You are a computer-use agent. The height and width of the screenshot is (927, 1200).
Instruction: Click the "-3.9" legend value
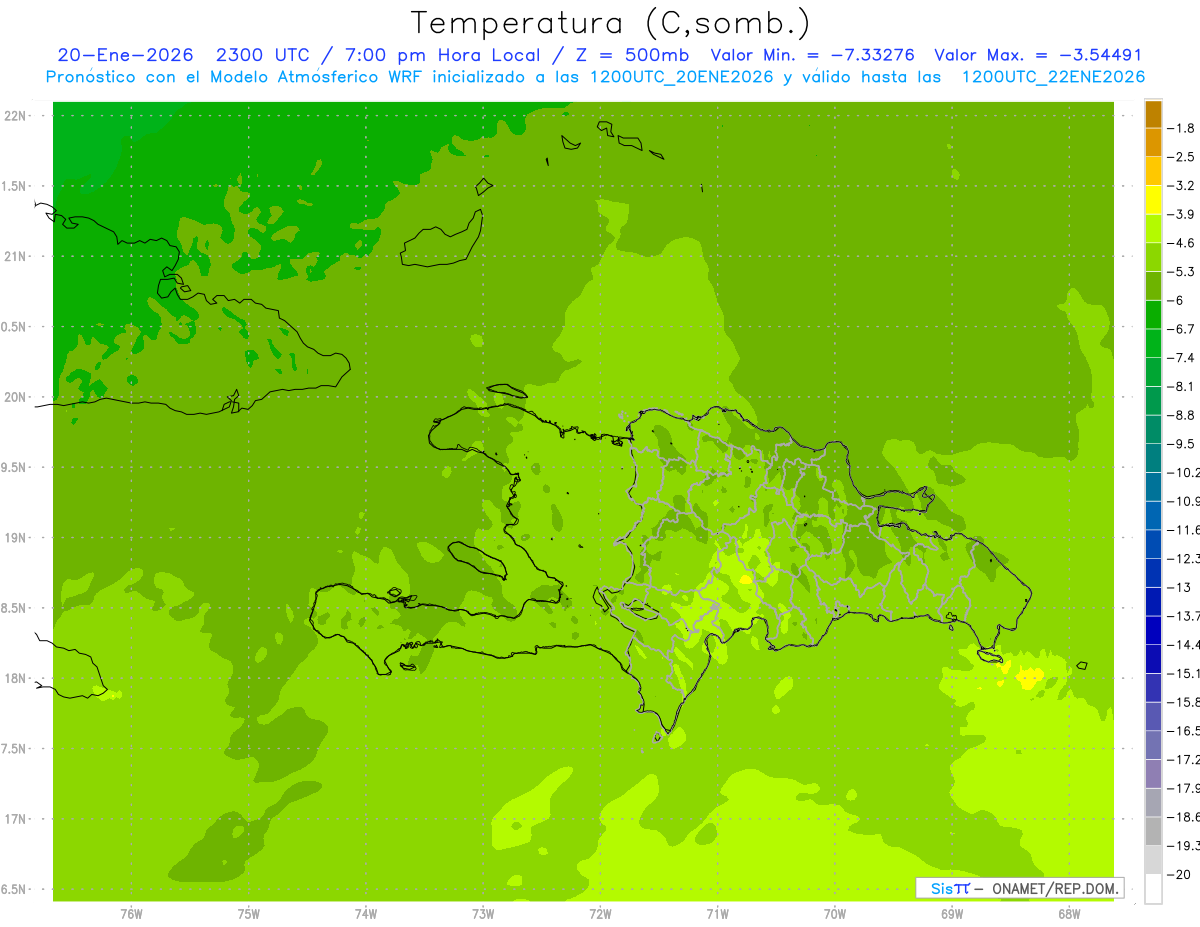point(1183,214)
